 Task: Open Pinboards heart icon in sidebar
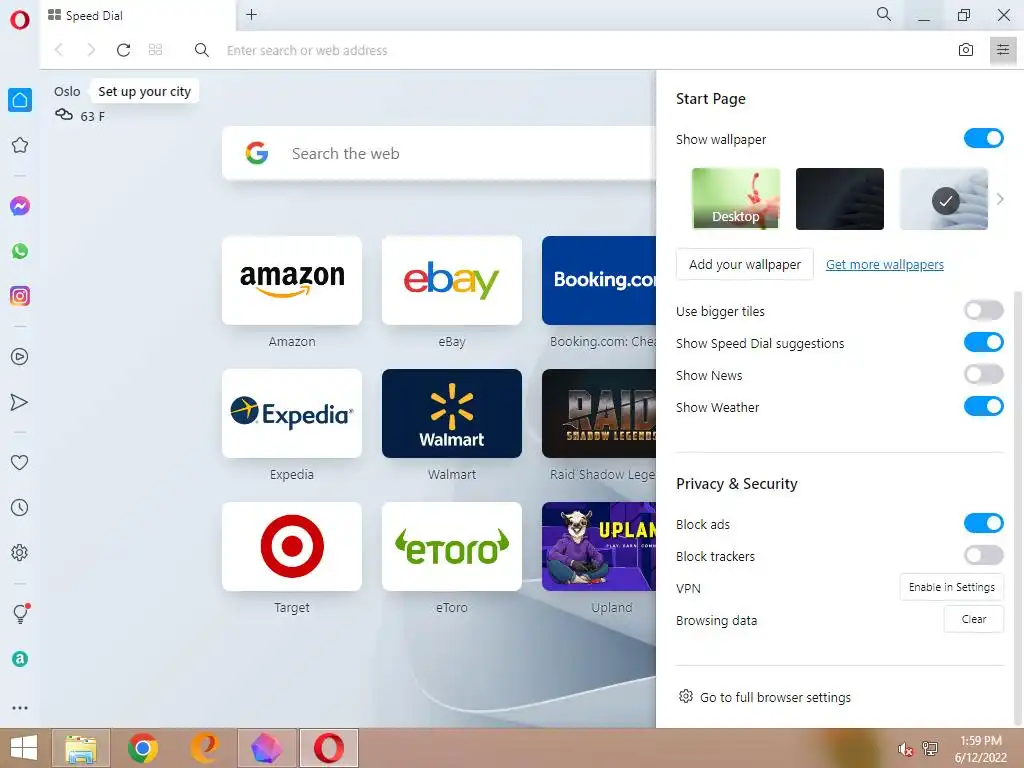pyautogui.click(x=20, y=462)
